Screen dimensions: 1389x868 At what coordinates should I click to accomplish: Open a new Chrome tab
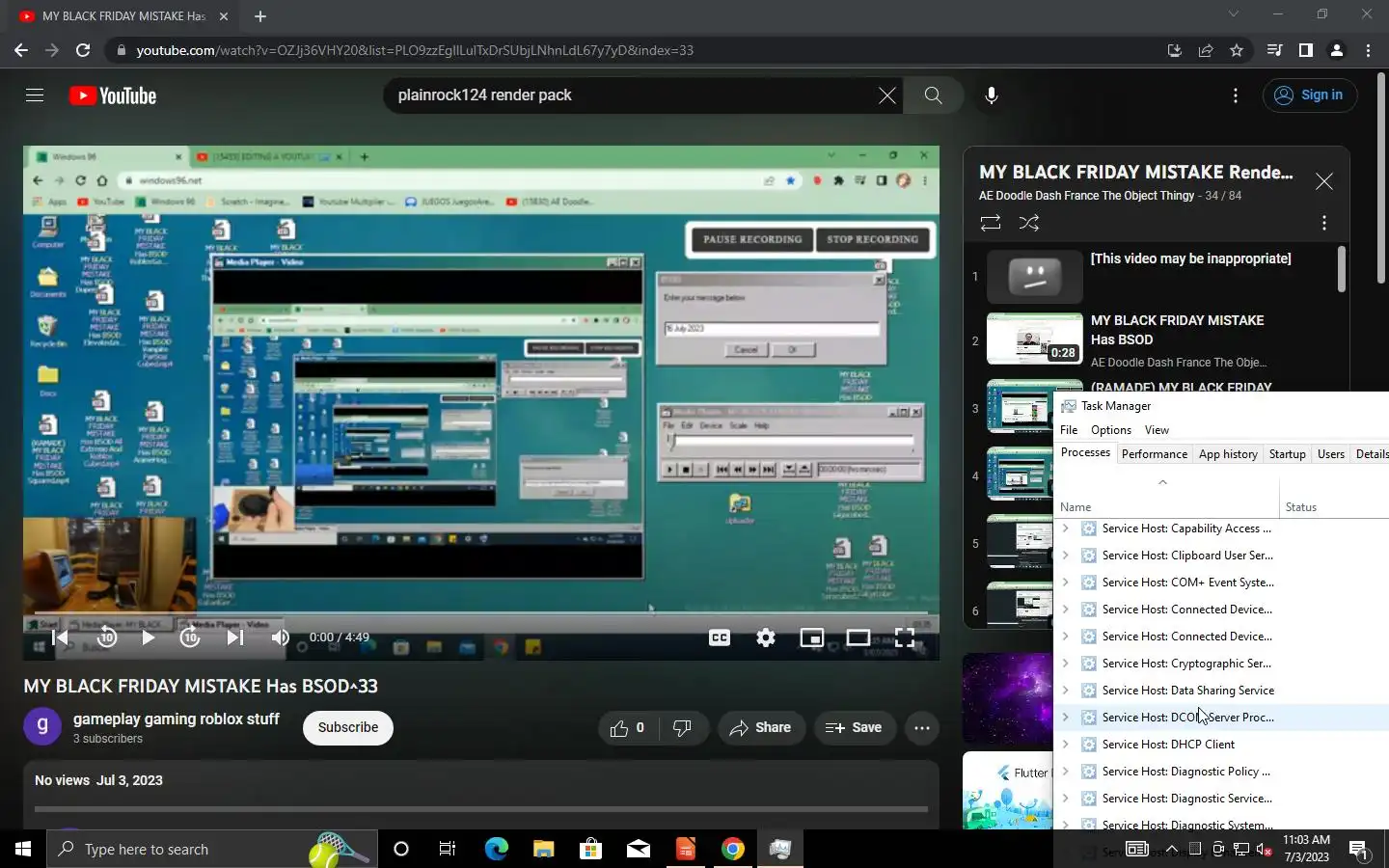260,16
